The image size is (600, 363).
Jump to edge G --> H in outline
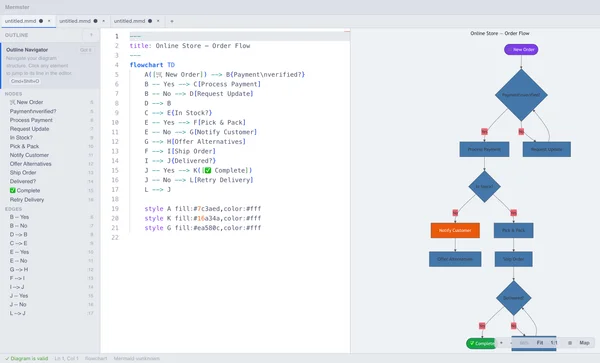coord(51,269)
